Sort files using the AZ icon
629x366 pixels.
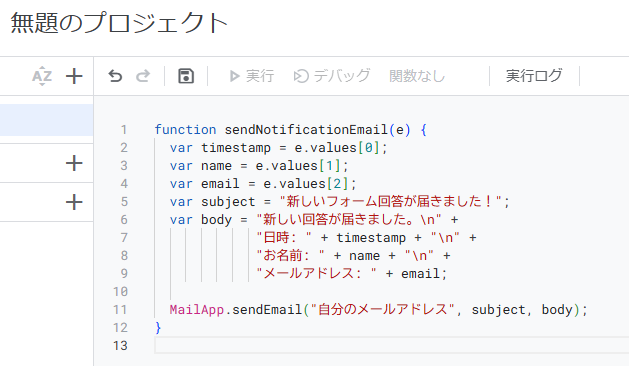(42, 76)
